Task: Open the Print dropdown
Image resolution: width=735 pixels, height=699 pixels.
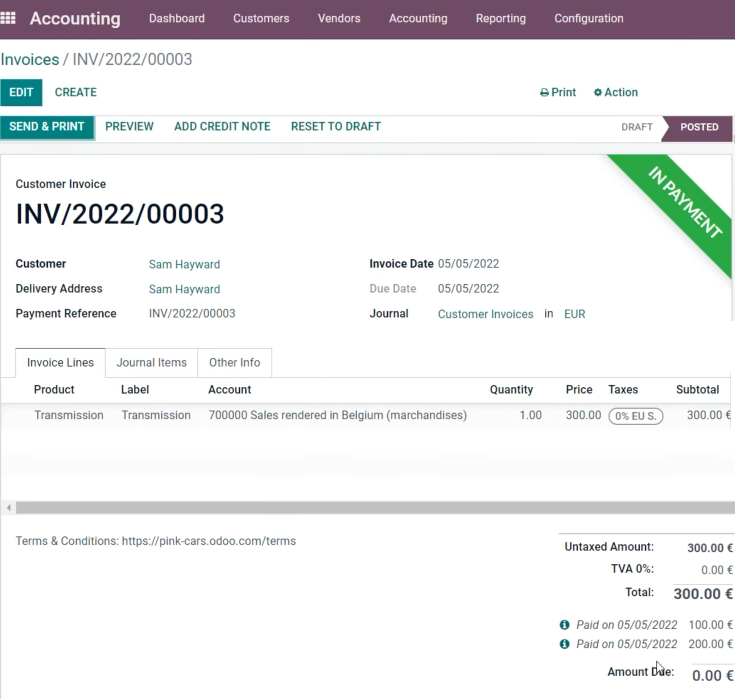Action: (x=558, y=92)
